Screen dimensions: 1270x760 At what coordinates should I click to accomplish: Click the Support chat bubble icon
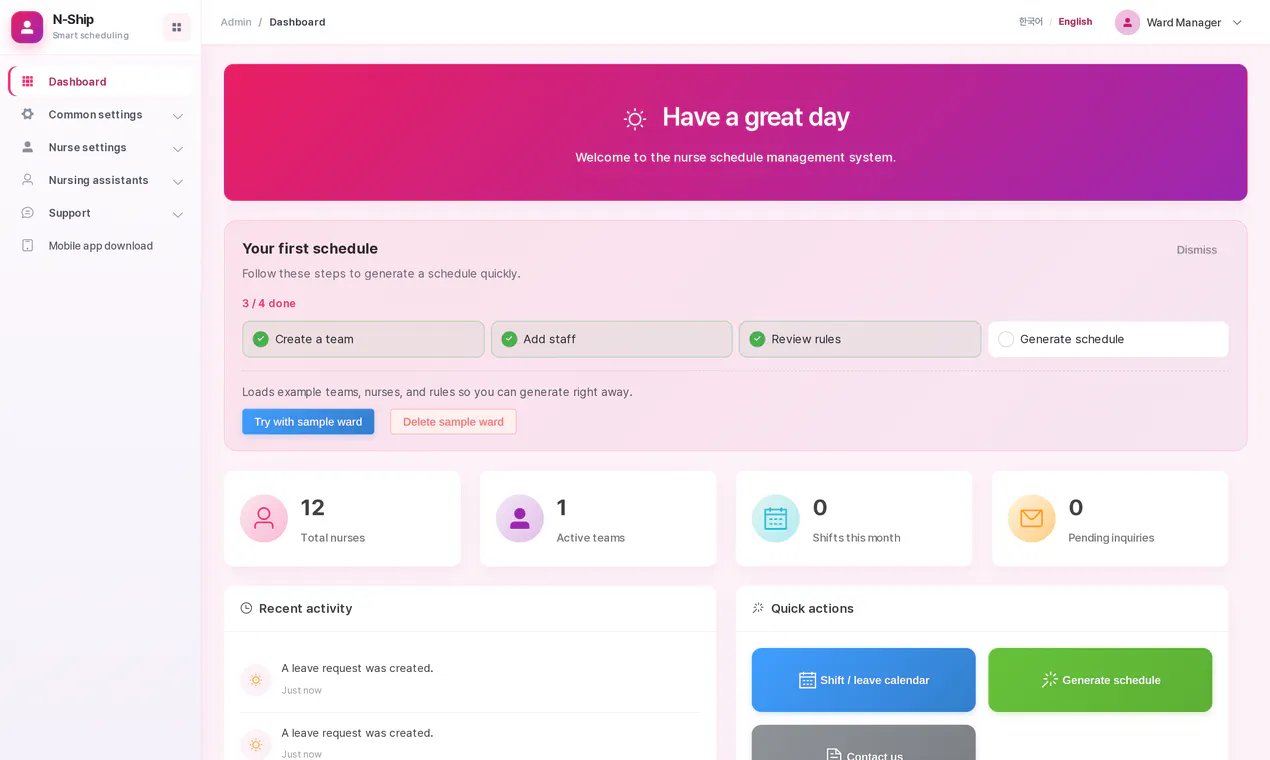pos(28,213)
